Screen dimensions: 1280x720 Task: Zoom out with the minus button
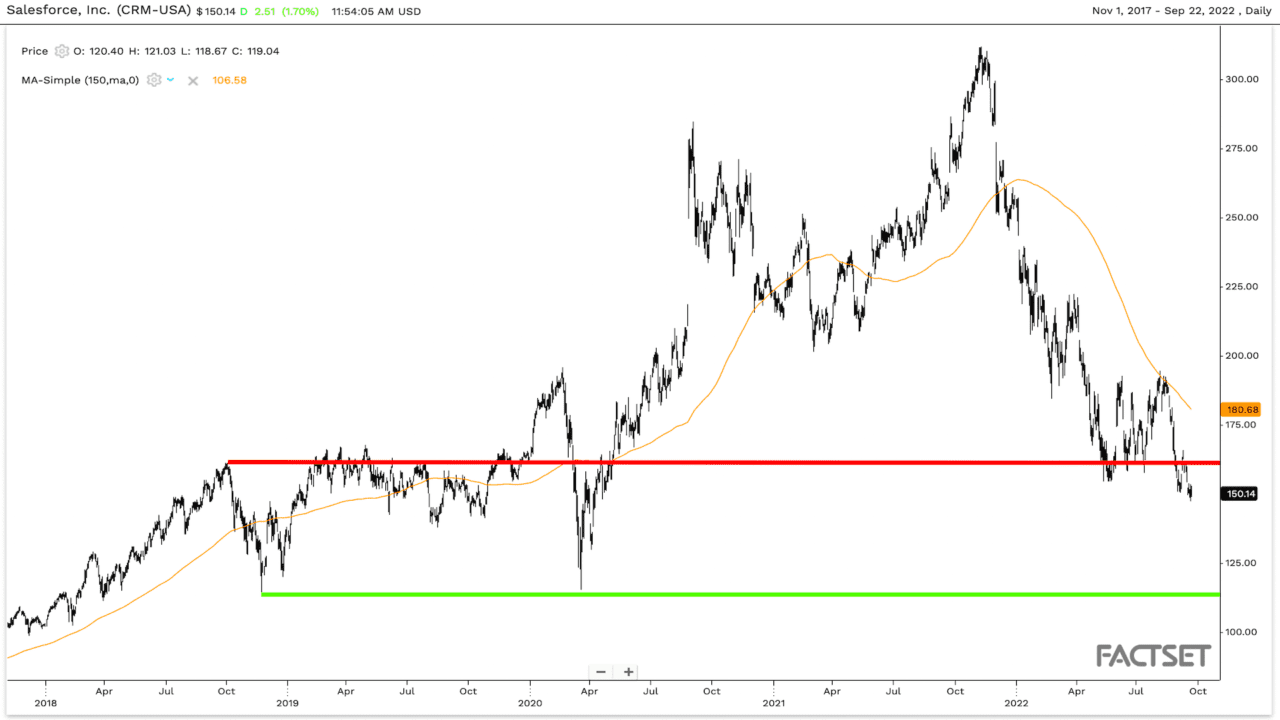pos(601,672)
